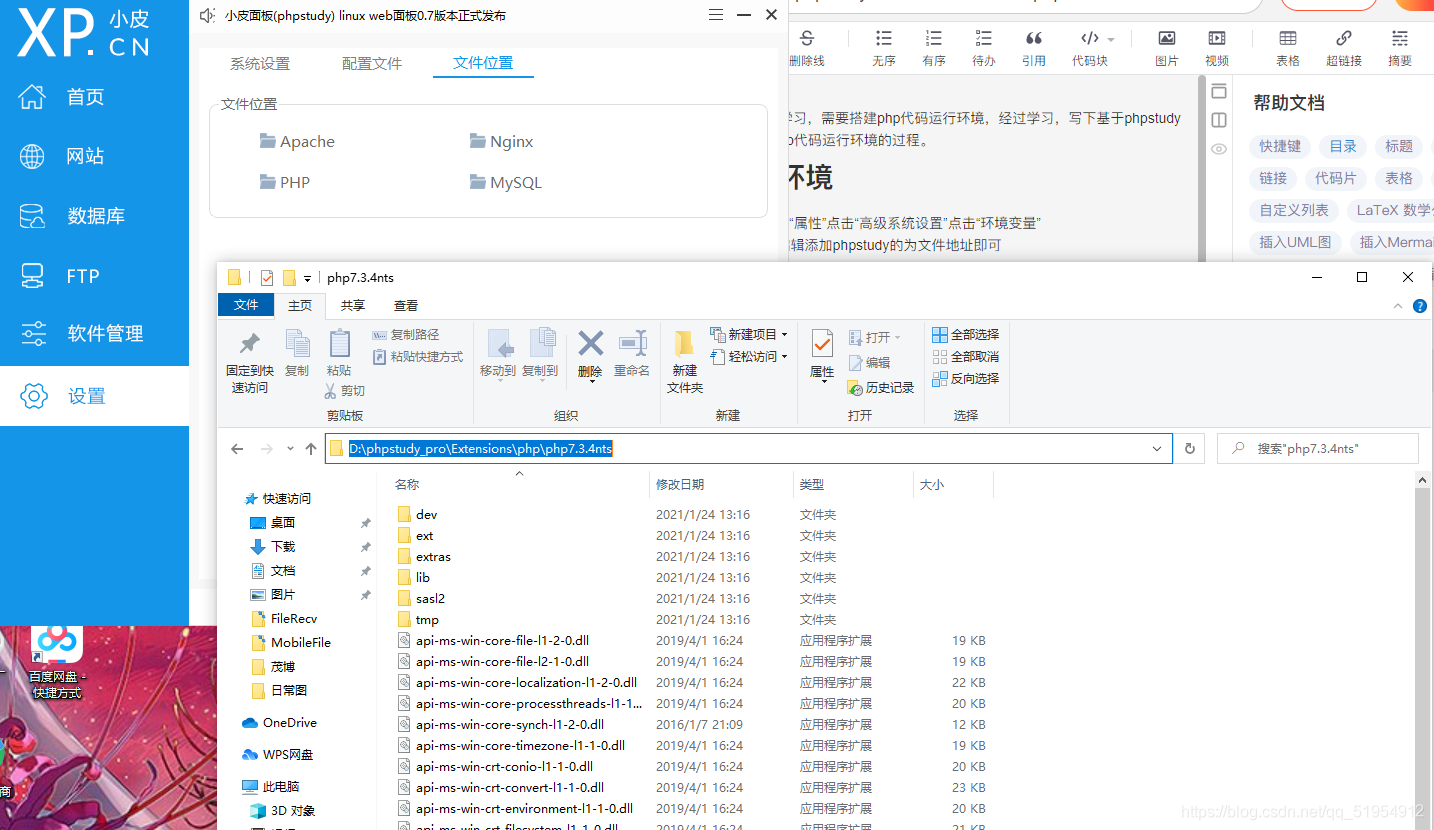The image size is (1434, 830).
Task: Click 粘贴快捷方式 paste shortcut
Action: click(418, 357)
